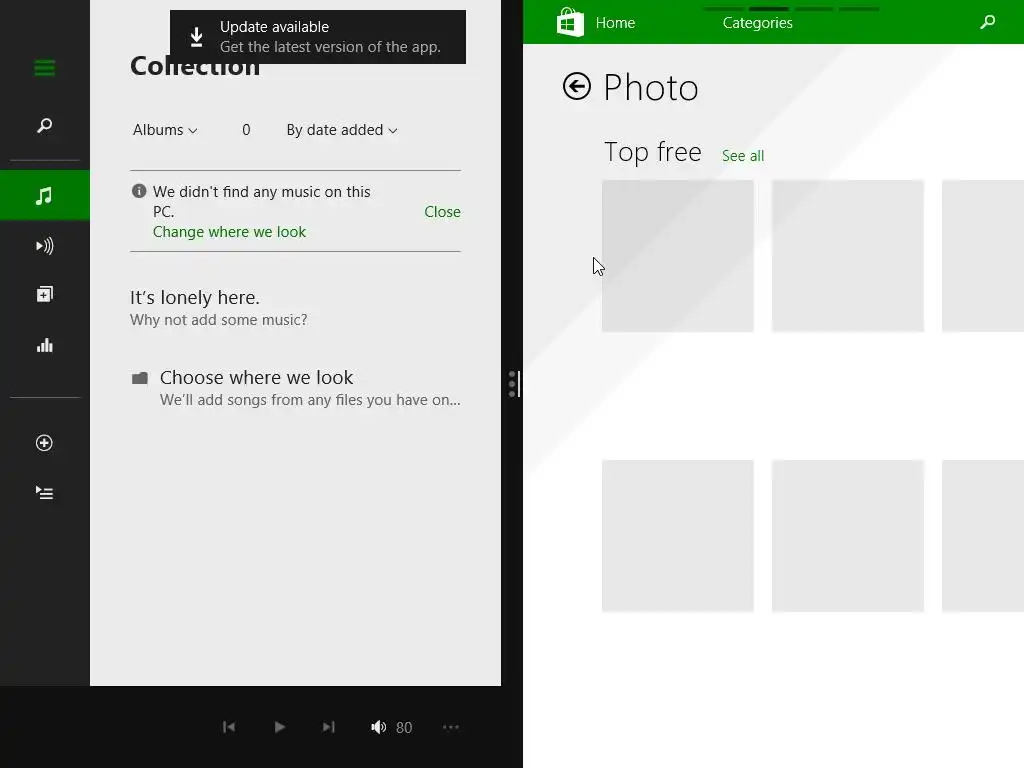Image resolution: width=1024 pixels, height=768 pixels.
Task: Open second tile in second row
Action: (848, 536)
